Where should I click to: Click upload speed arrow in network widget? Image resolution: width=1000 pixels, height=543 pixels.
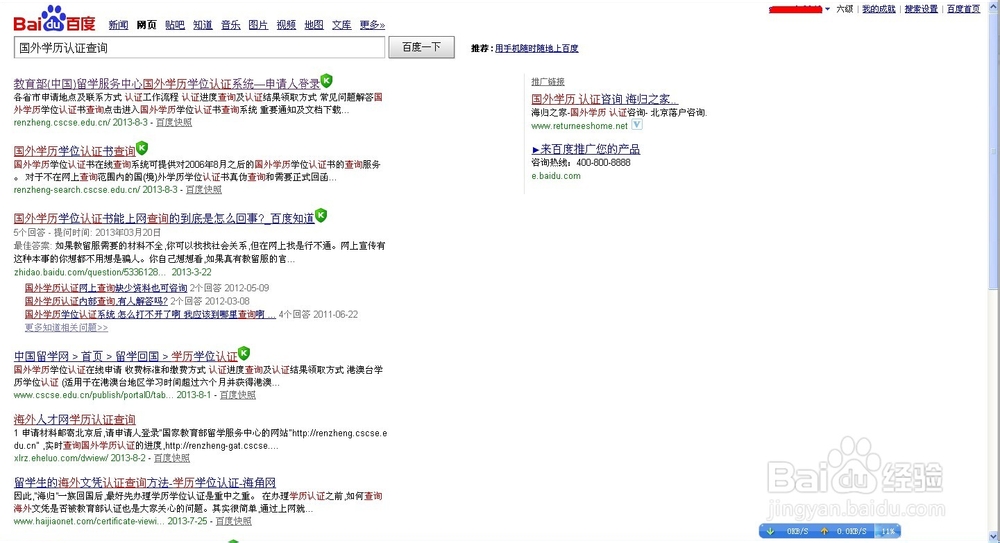pos(824,531)
